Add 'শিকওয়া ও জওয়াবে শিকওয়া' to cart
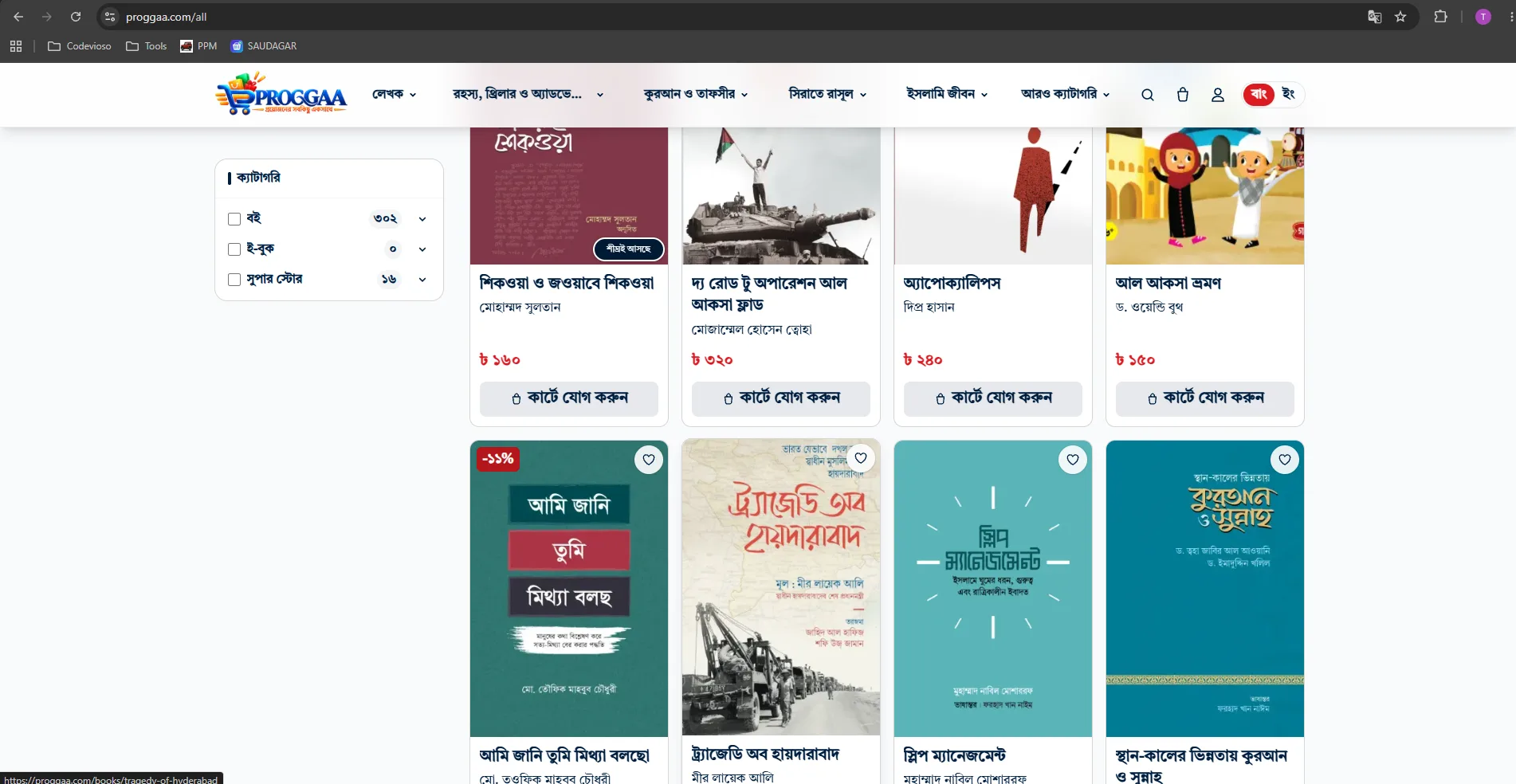1516x784 pixels. point(569,398)
